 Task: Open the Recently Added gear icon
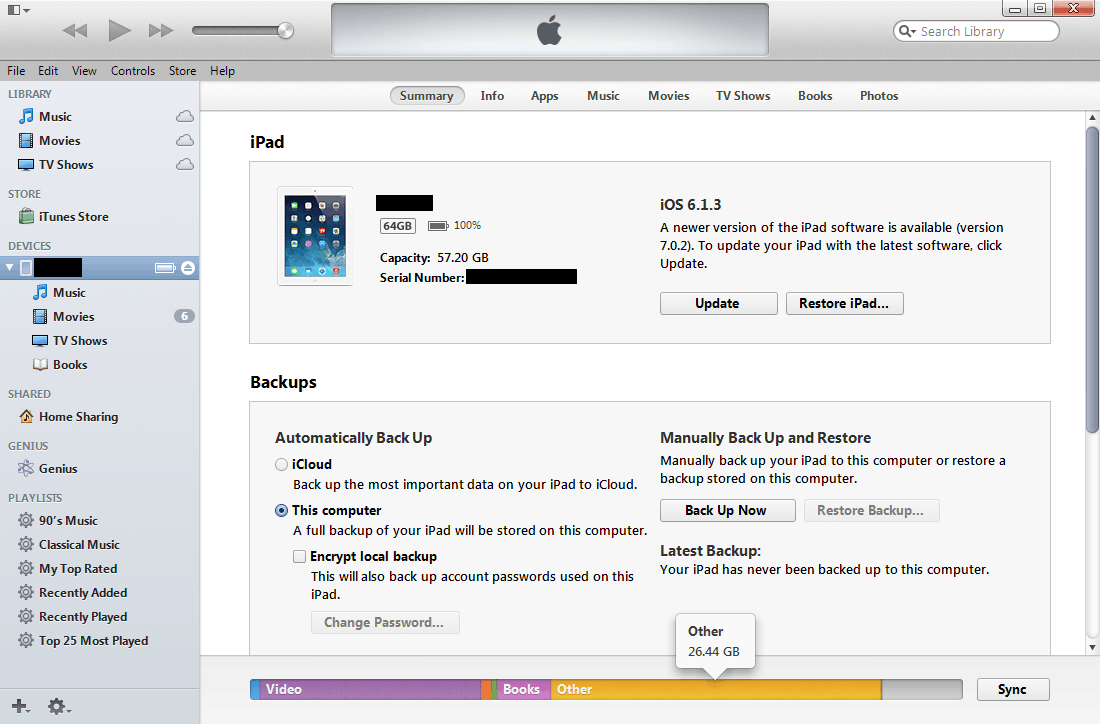26,592
